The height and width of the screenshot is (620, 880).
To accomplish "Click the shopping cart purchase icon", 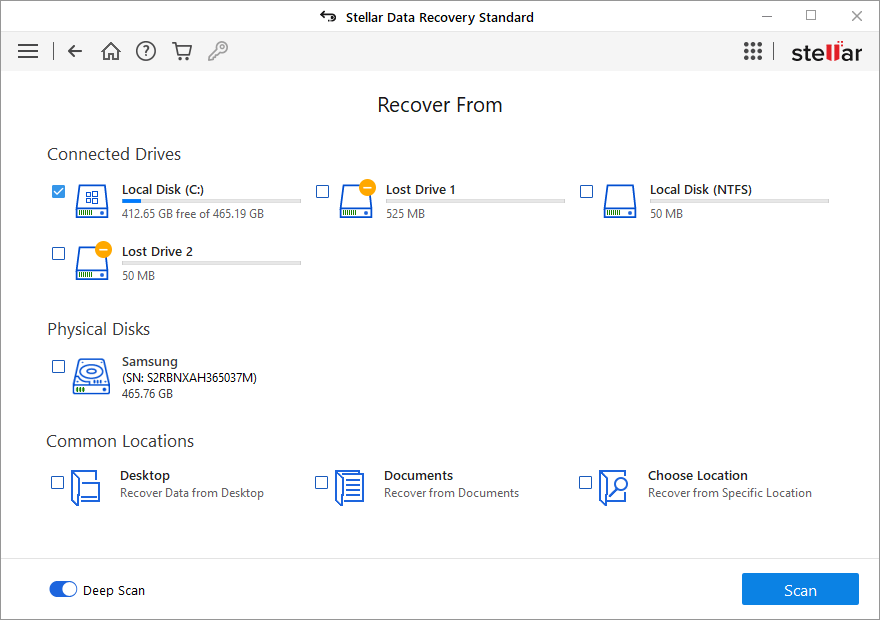I will tap(182, 50).
